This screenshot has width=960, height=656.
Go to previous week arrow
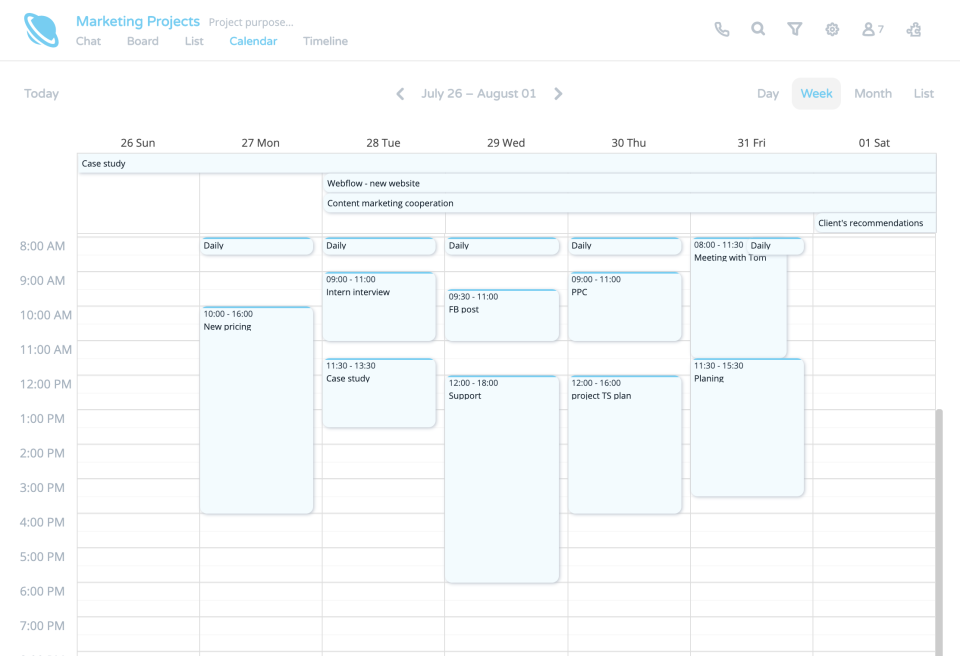(400, 94)
